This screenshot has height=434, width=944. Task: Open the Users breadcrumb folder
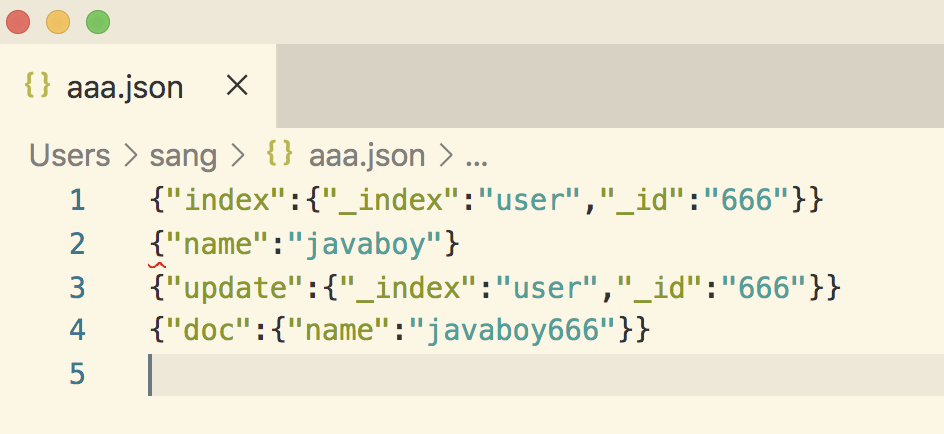pos(69,155)
